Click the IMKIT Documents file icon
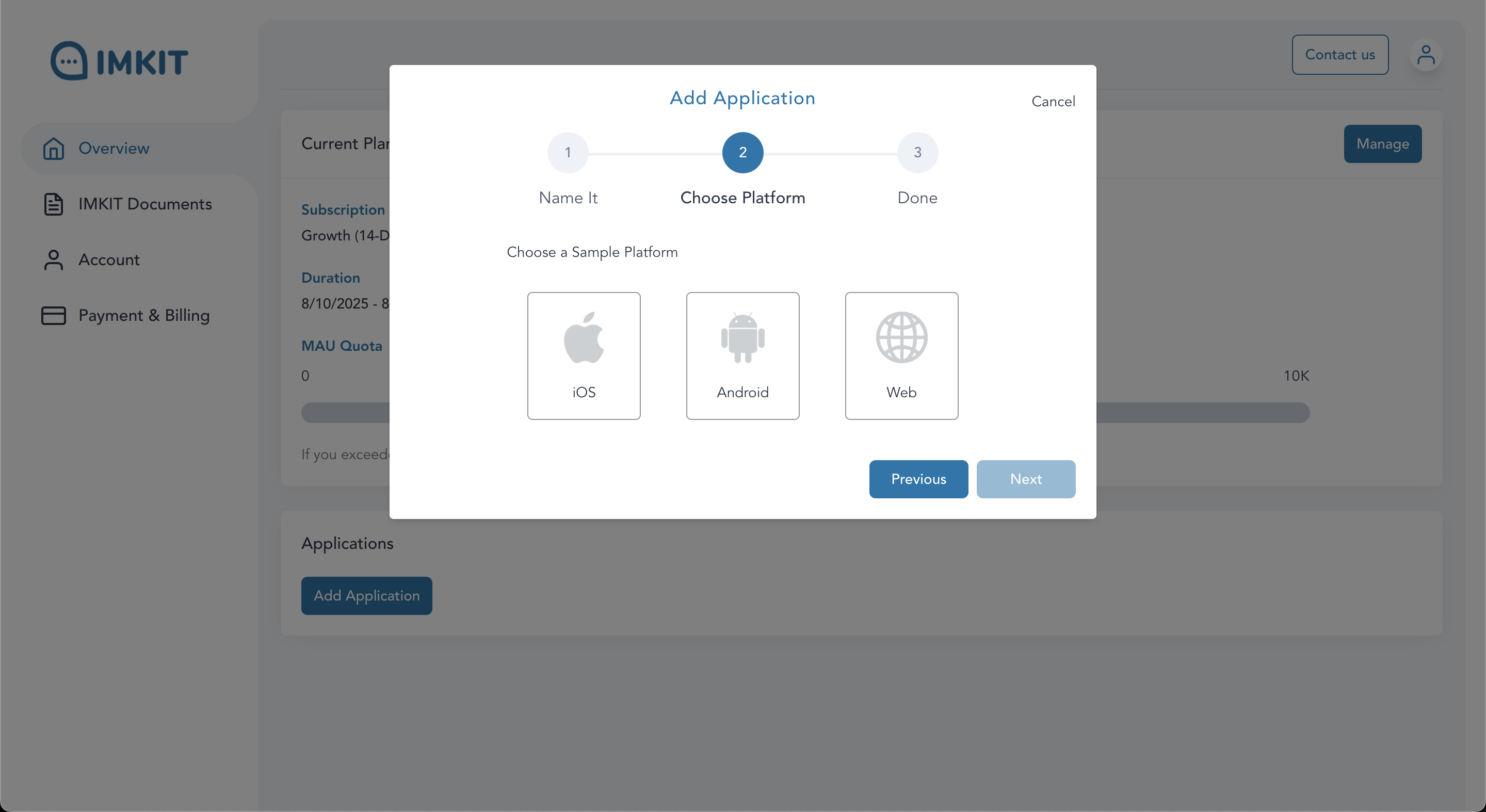The width and height of the screenshot is (1486, 812). point(54,204)
